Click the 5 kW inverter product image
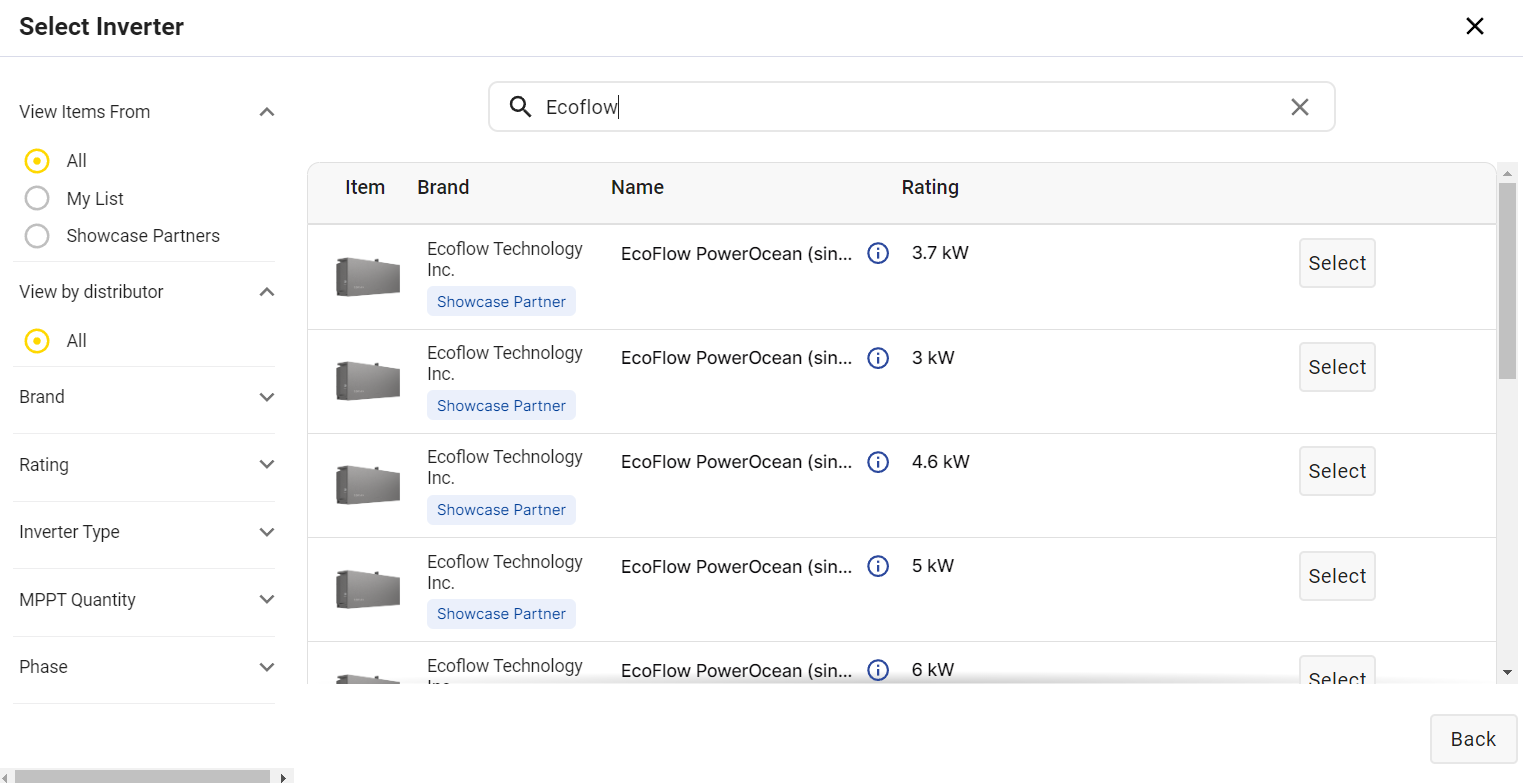Viewport: 1523px width, 783px height. click(368, 589)
